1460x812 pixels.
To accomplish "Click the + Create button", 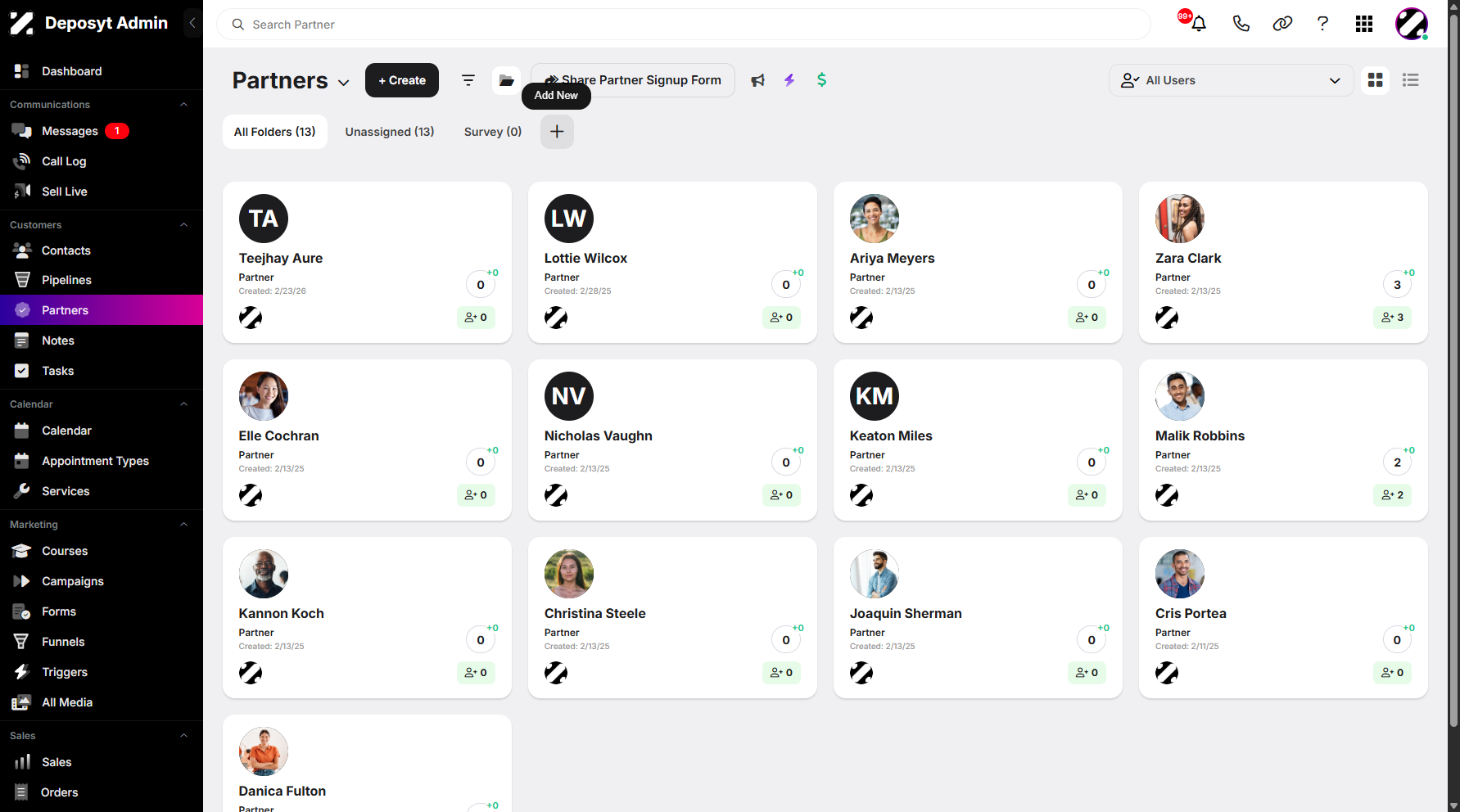I will click(402, 80).
